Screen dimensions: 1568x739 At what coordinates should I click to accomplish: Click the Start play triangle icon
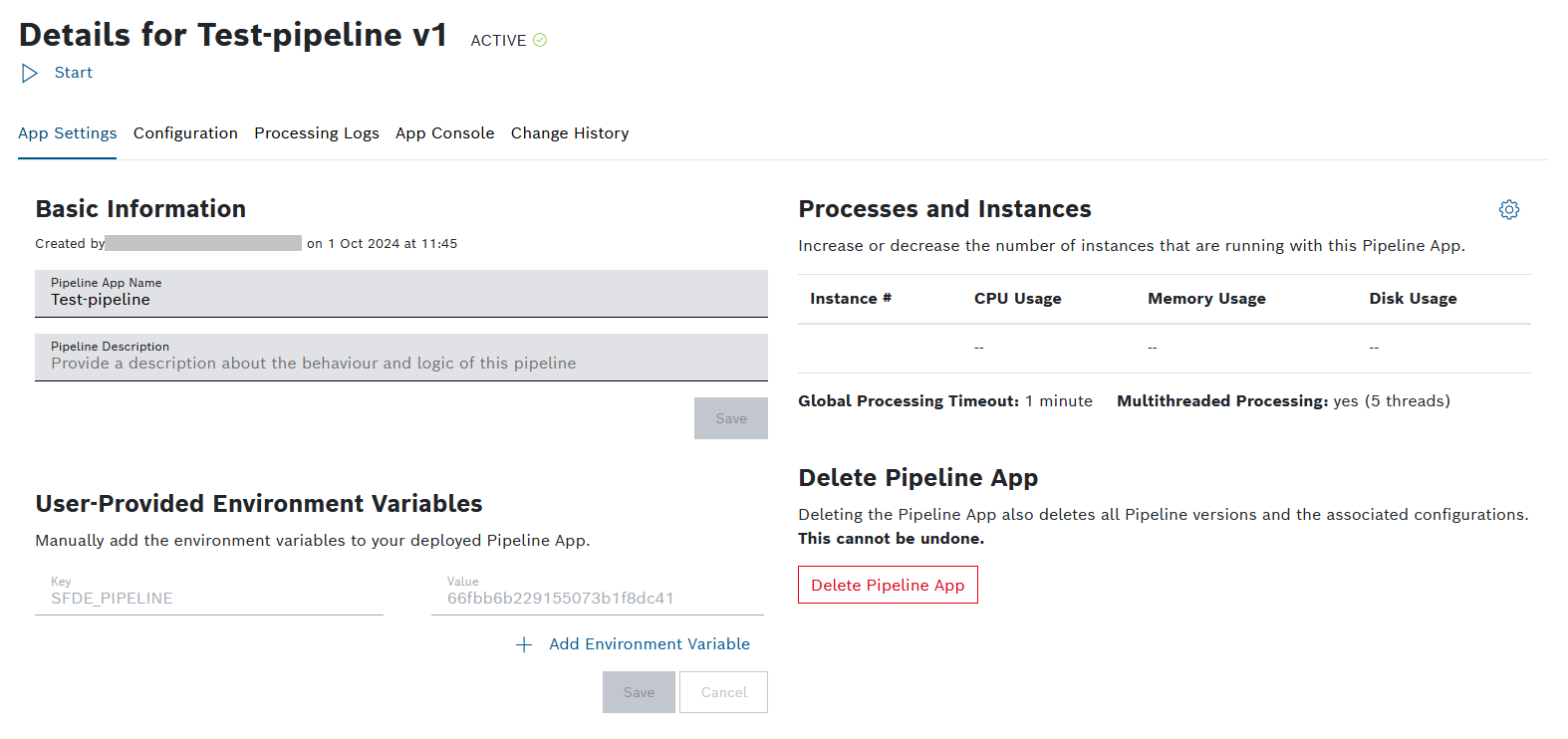pos(30,73)
